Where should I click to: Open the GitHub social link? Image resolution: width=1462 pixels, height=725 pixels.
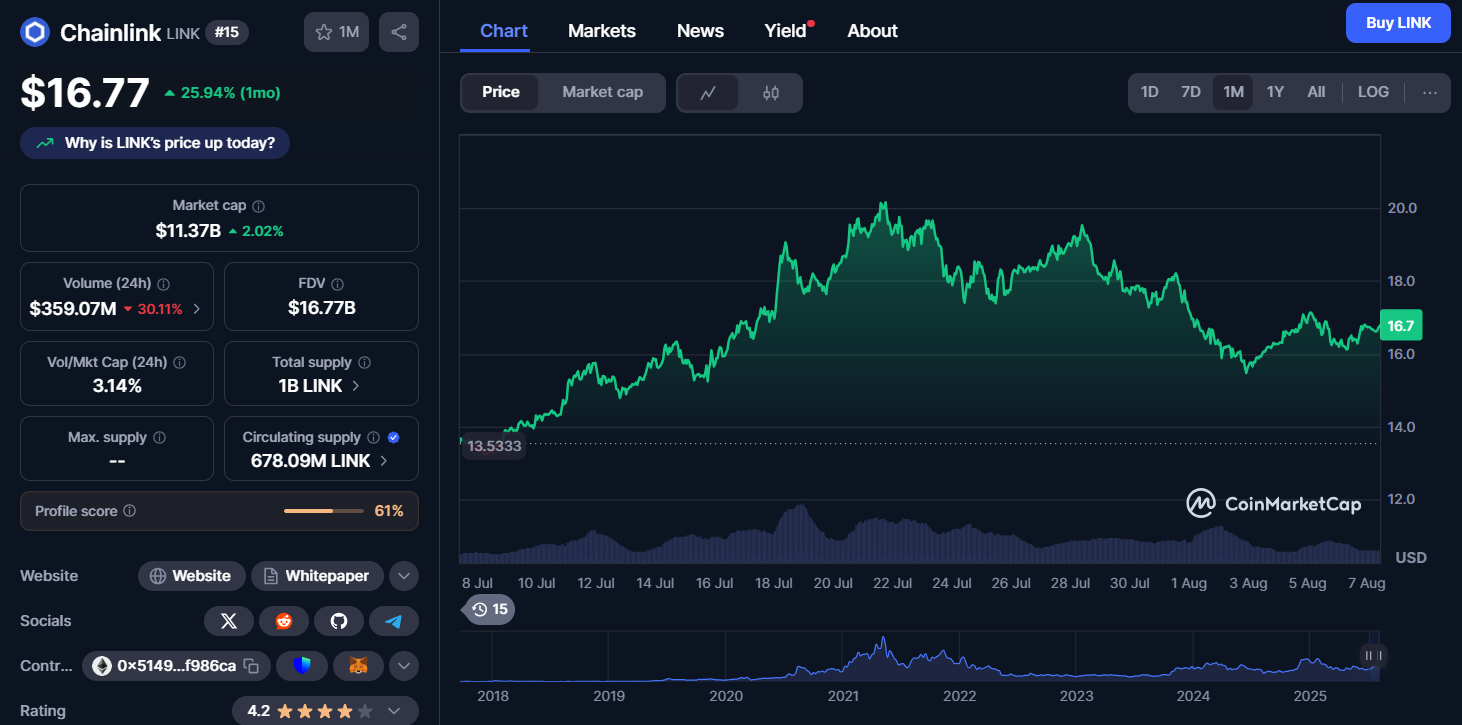click(339, 621)
